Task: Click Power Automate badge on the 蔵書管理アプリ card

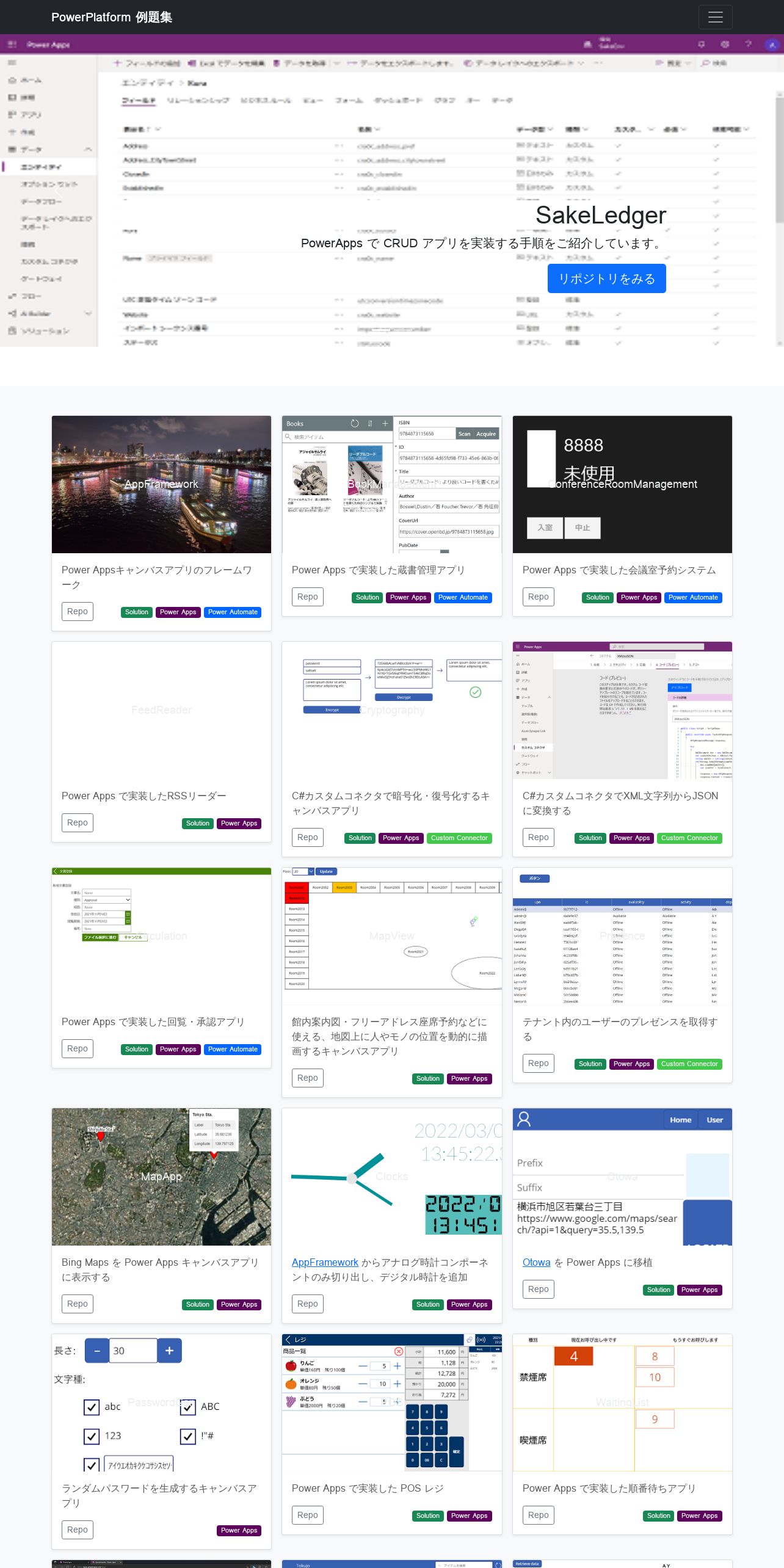Action: 463,597
